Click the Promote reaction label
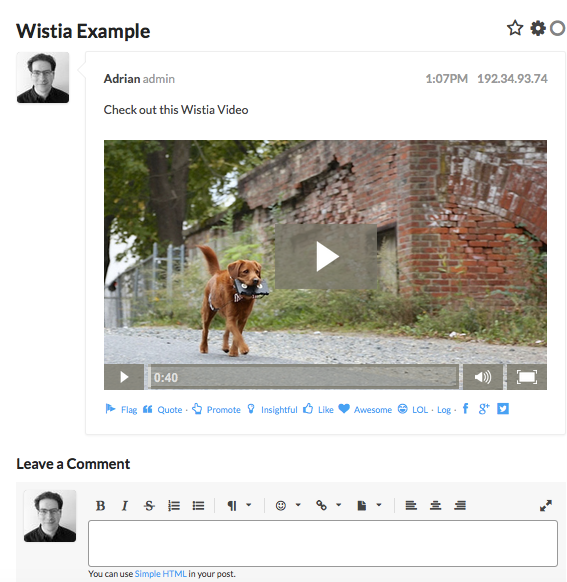Screen dimensions: 567x582 [223, 410]
